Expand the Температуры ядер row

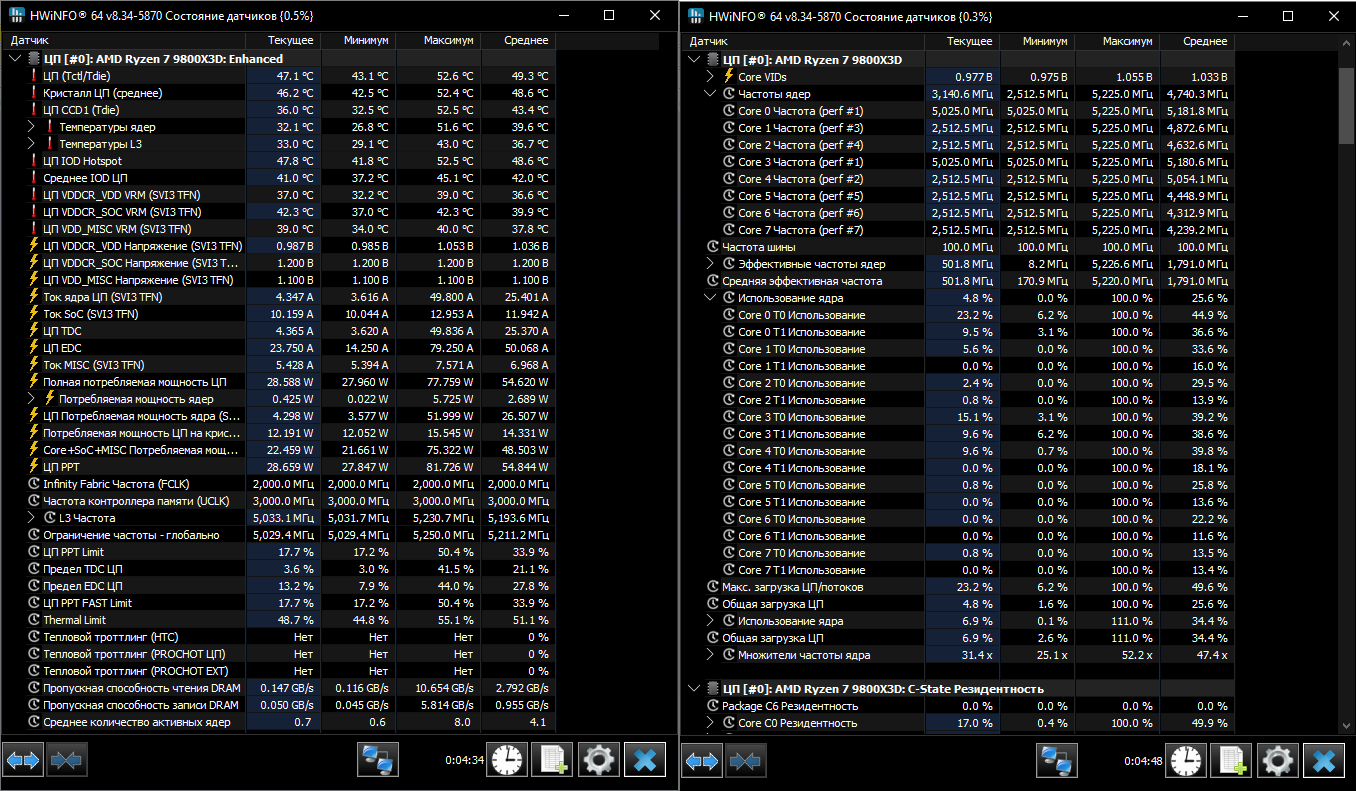tap(31, 127)
